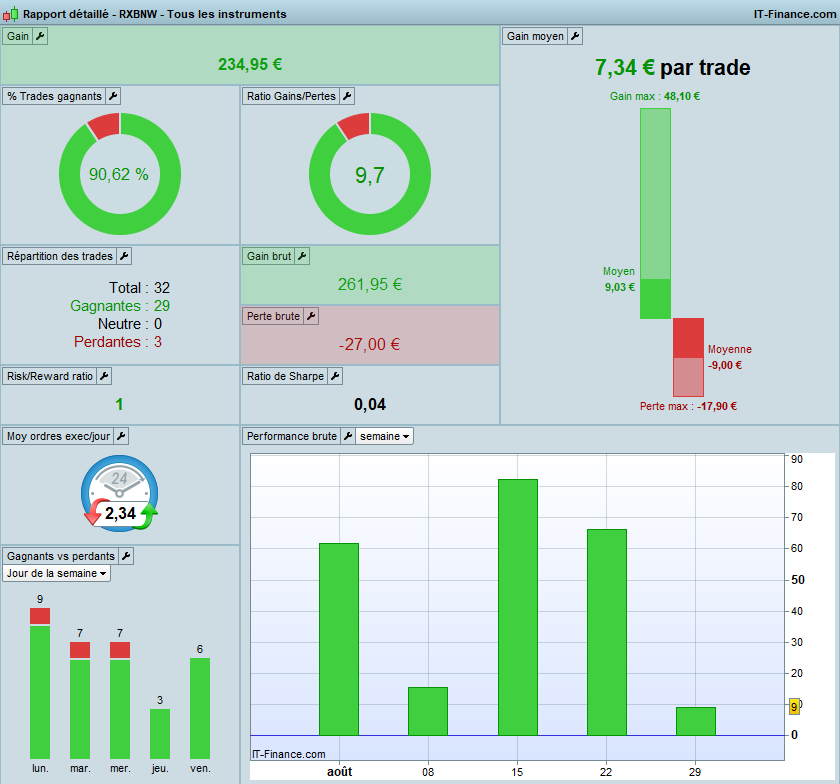This screenshot has width=840, height=784.
Task: Click the Ratio de Sharpe wrench icon
Action: [335, 376]
